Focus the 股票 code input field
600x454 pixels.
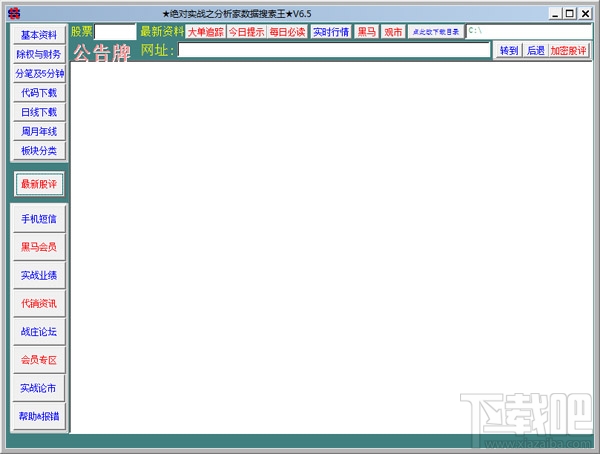[x=115, y=32]
